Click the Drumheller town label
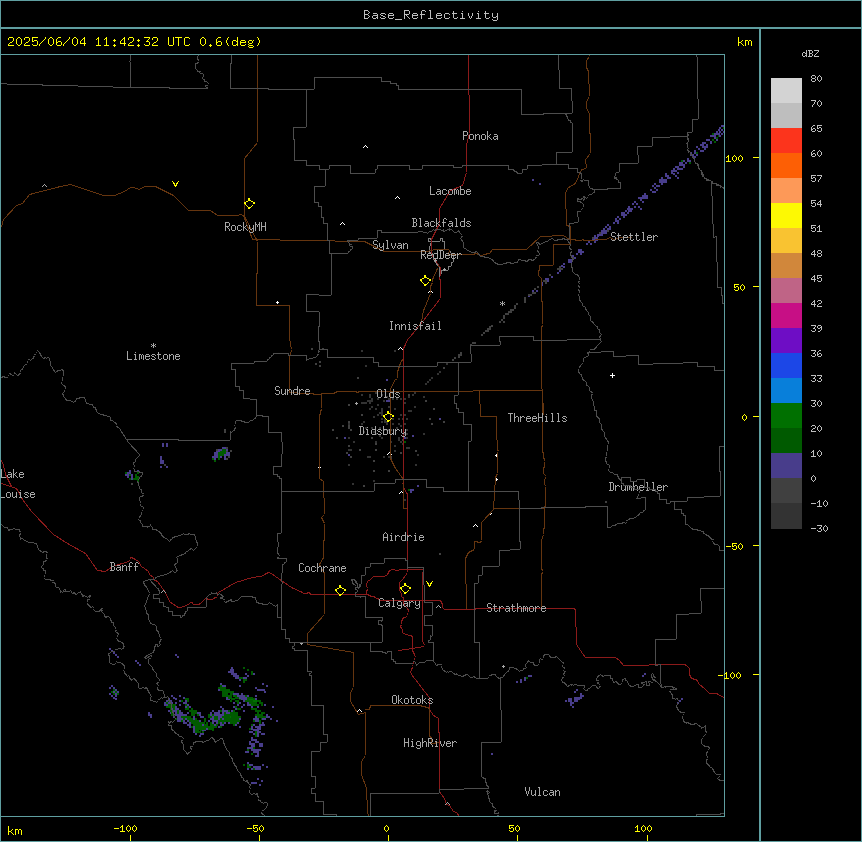 [x=638, y=487]
